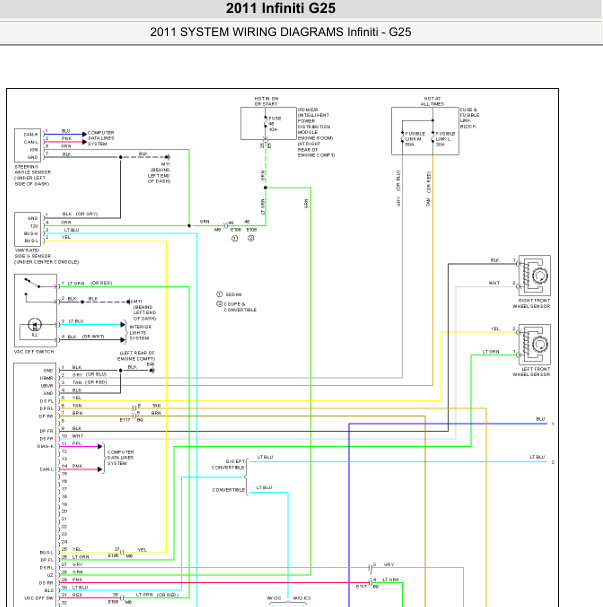Click the BLU wire label at right edge

[540, 419]
